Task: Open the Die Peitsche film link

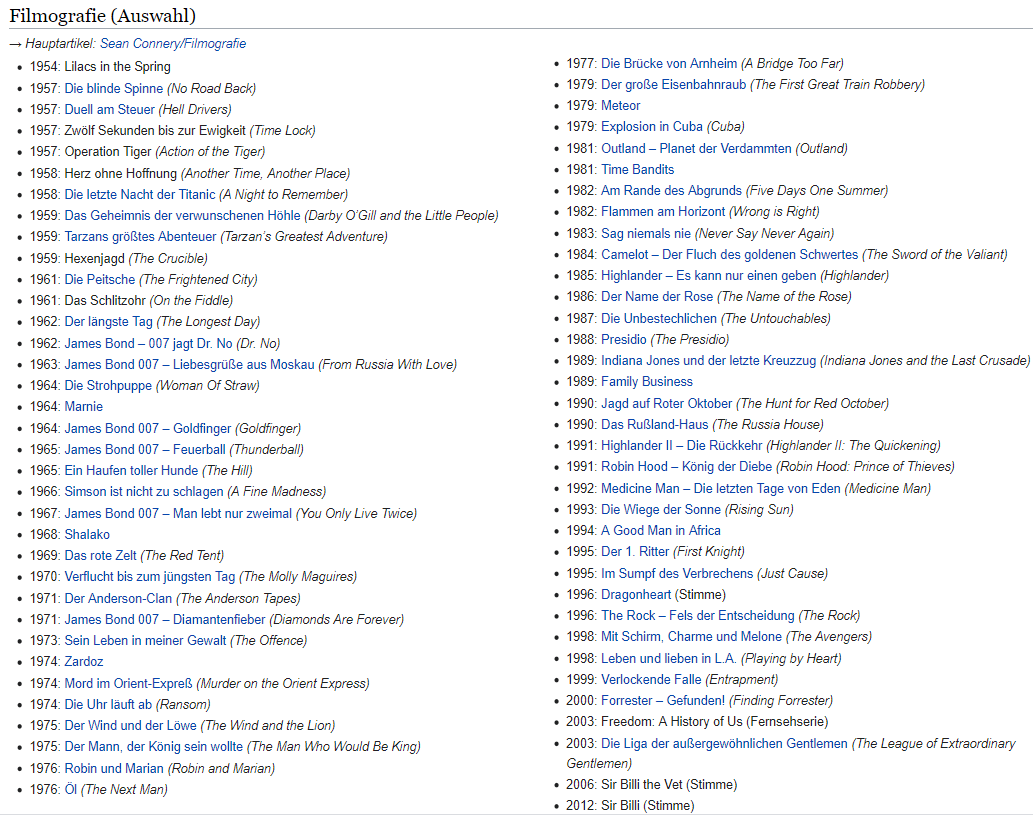Action: point(99,279)
